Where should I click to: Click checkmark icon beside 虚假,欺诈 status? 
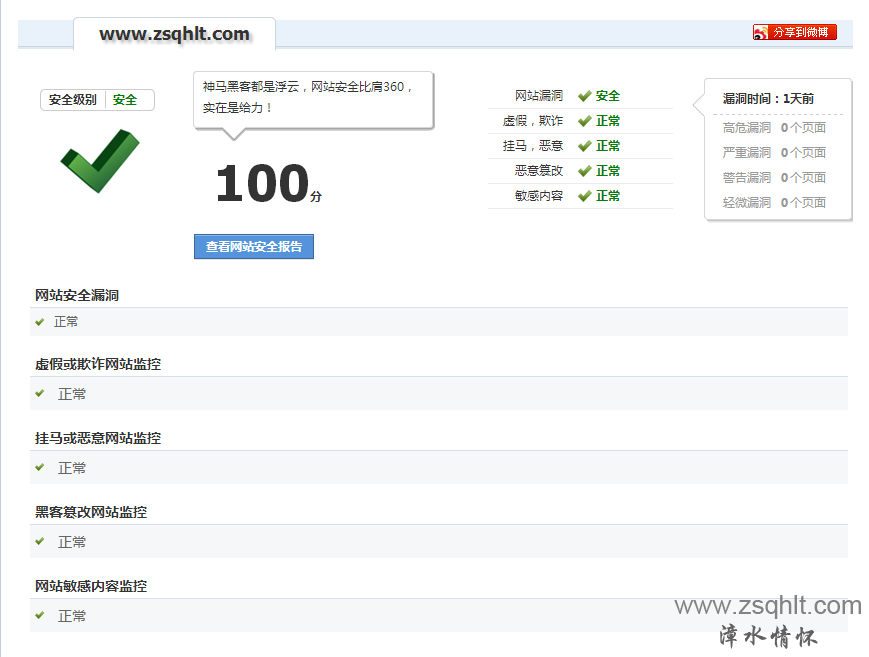585,121
